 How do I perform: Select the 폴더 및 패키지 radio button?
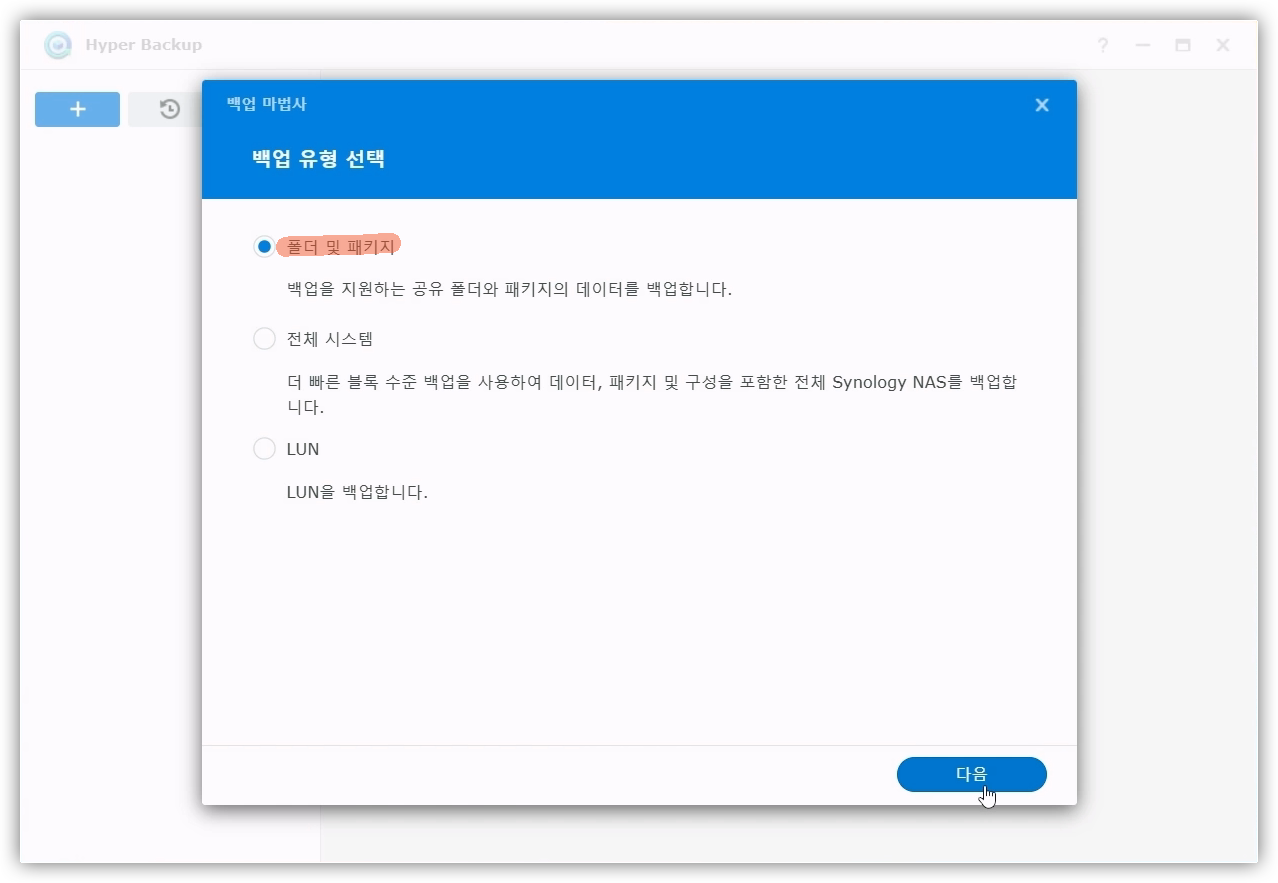pos(264,246)
